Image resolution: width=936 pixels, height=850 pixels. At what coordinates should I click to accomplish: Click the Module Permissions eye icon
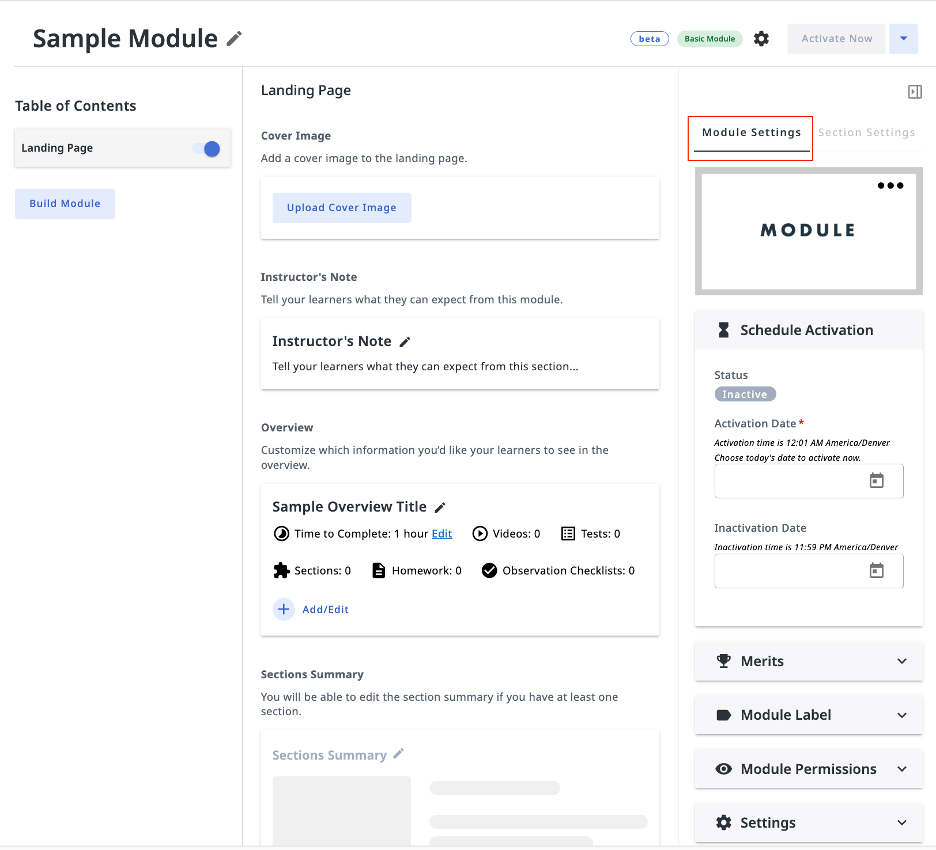[x=723, y=769]
